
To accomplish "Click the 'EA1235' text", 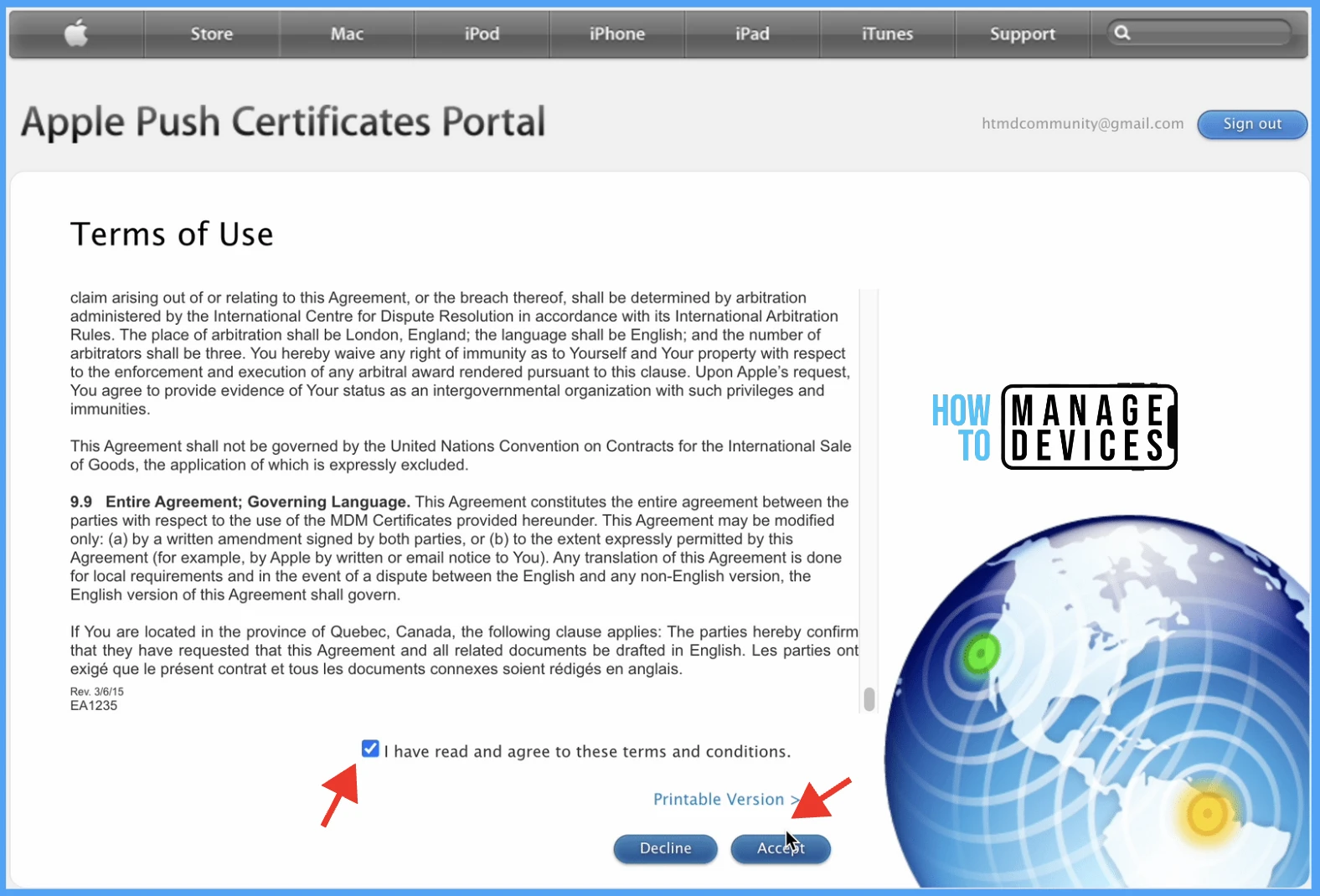I will tap(94, 706).
